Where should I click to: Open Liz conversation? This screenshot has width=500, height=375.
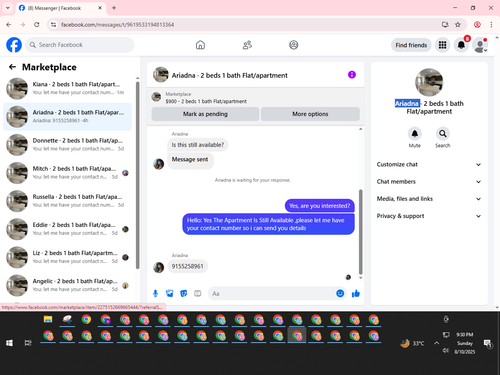[67, 257]
